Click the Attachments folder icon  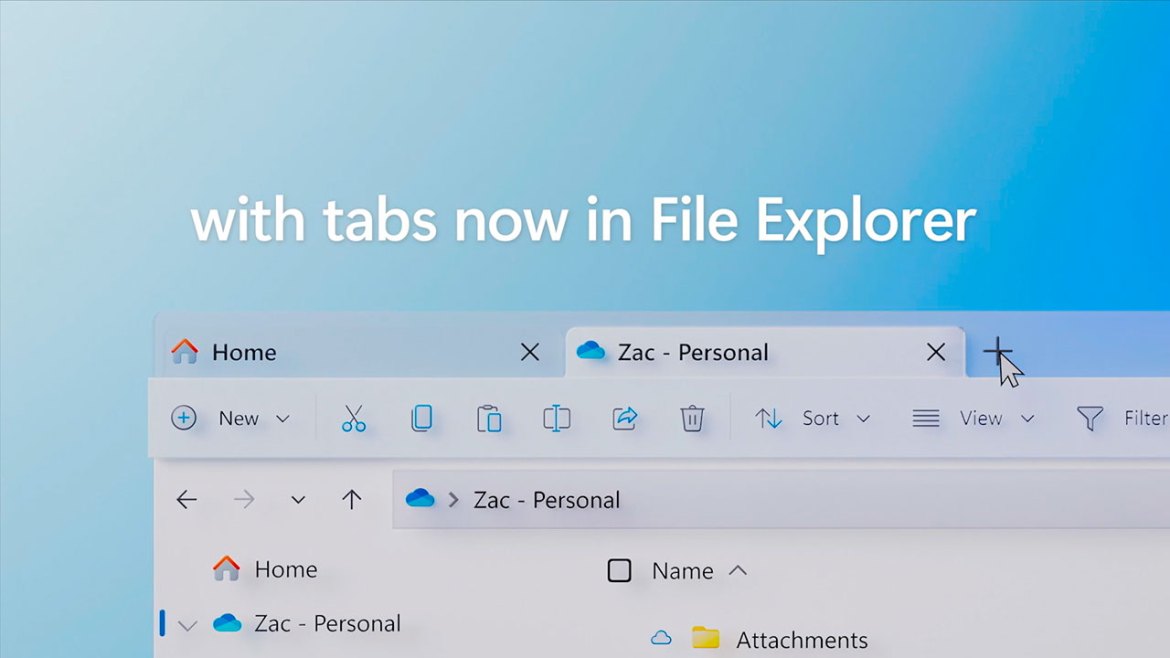pyautogui.click(x=705, y=638)
